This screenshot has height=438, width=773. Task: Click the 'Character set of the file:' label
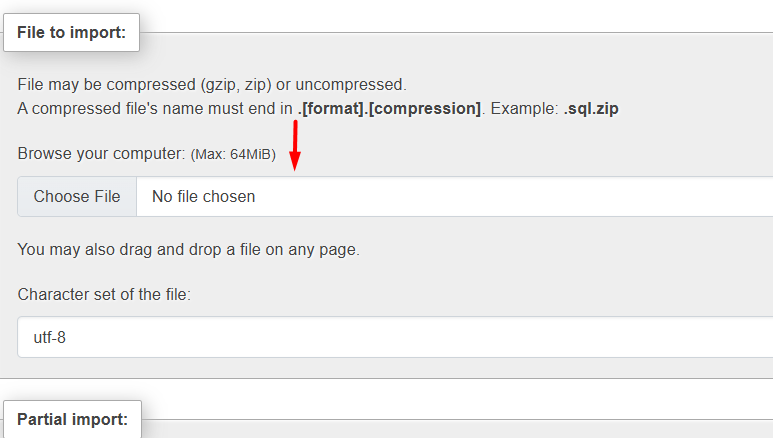click(103, 295)
